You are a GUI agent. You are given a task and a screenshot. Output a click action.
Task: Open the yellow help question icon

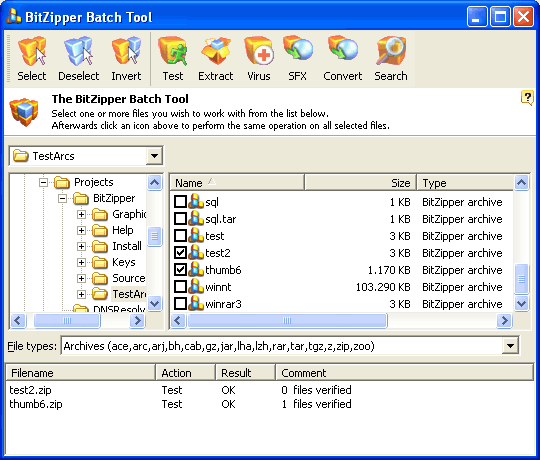527,98
